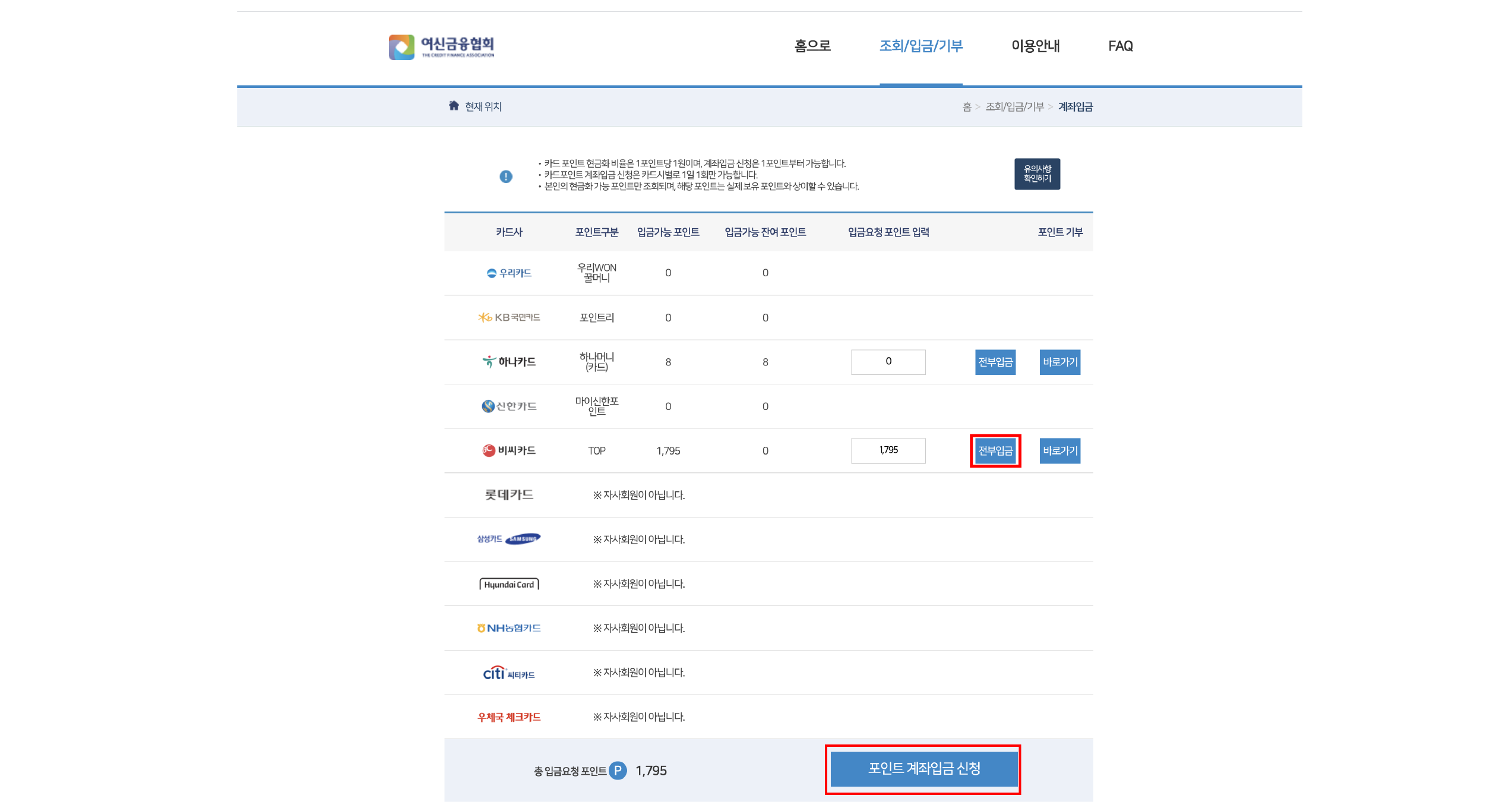
Task: Click the 비씨카드 logo
Action: click(x=509, y=450)
